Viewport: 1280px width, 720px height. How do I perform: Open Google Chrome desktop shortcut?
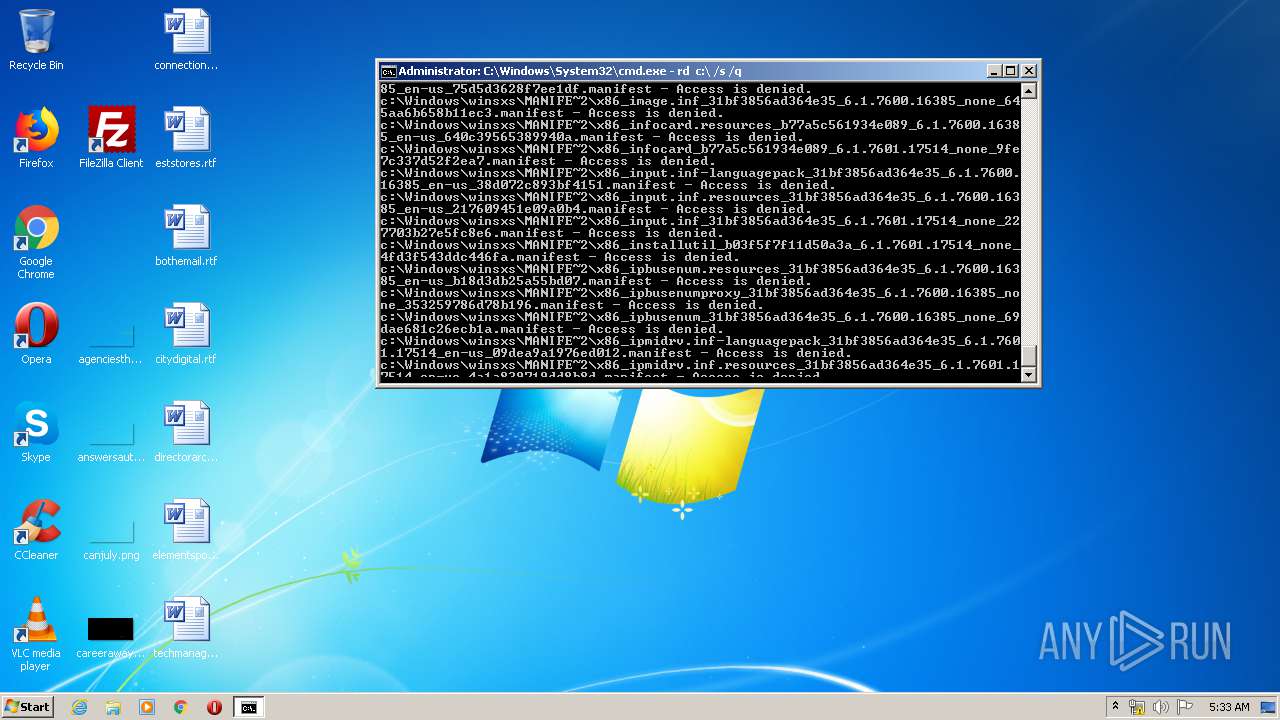[36, 242]
